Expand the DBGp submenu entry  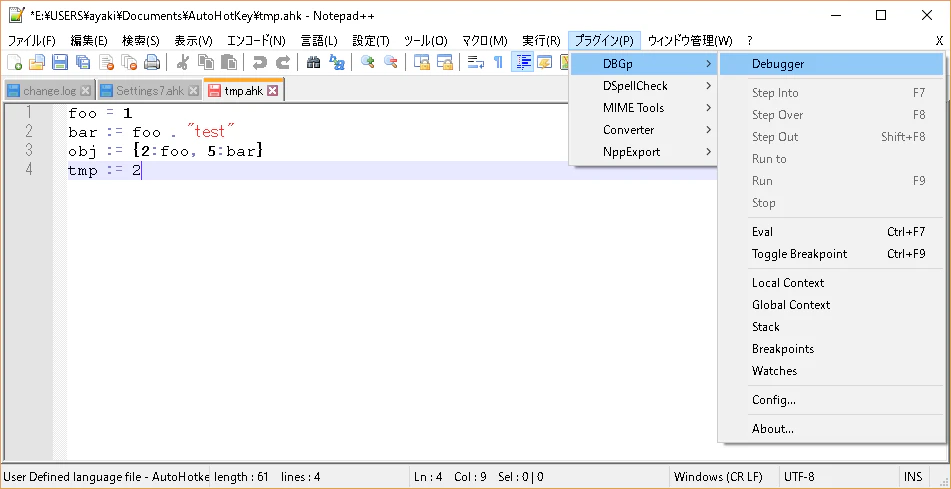coord(644,64)
